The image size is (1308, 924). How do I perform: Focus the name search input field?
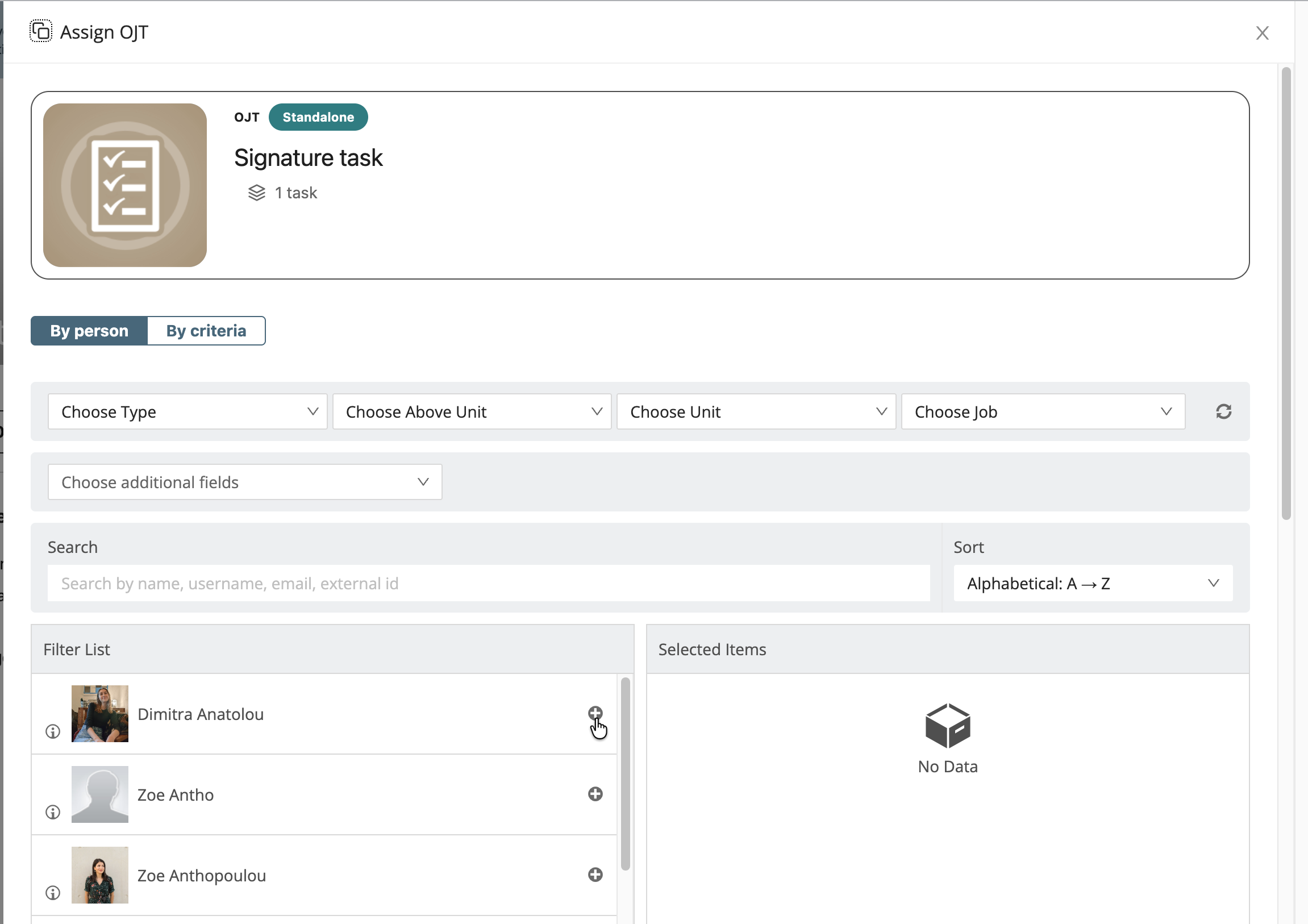coord(488,584)
